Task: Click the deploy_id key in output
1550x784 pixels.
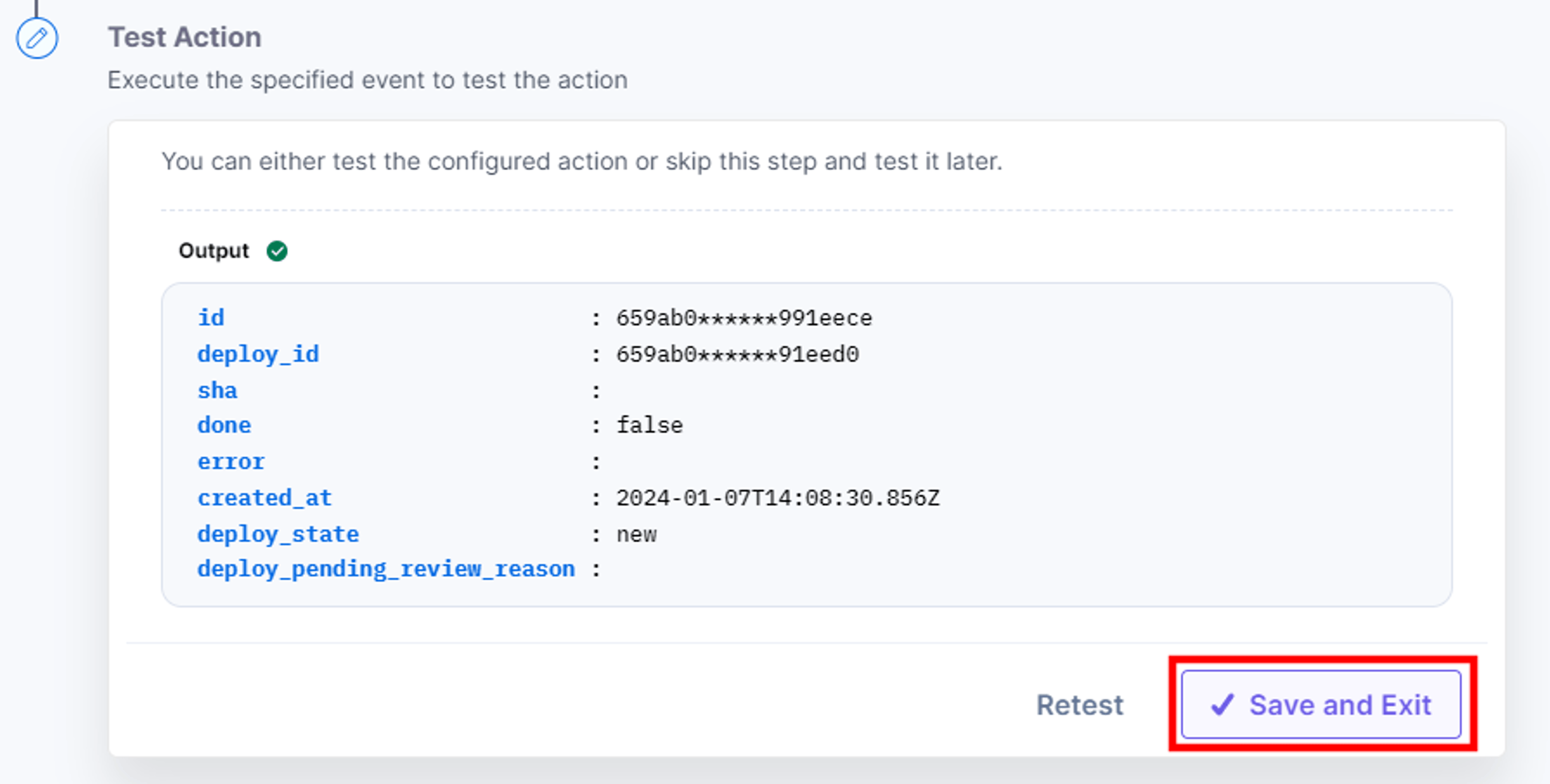Action: 258,354
